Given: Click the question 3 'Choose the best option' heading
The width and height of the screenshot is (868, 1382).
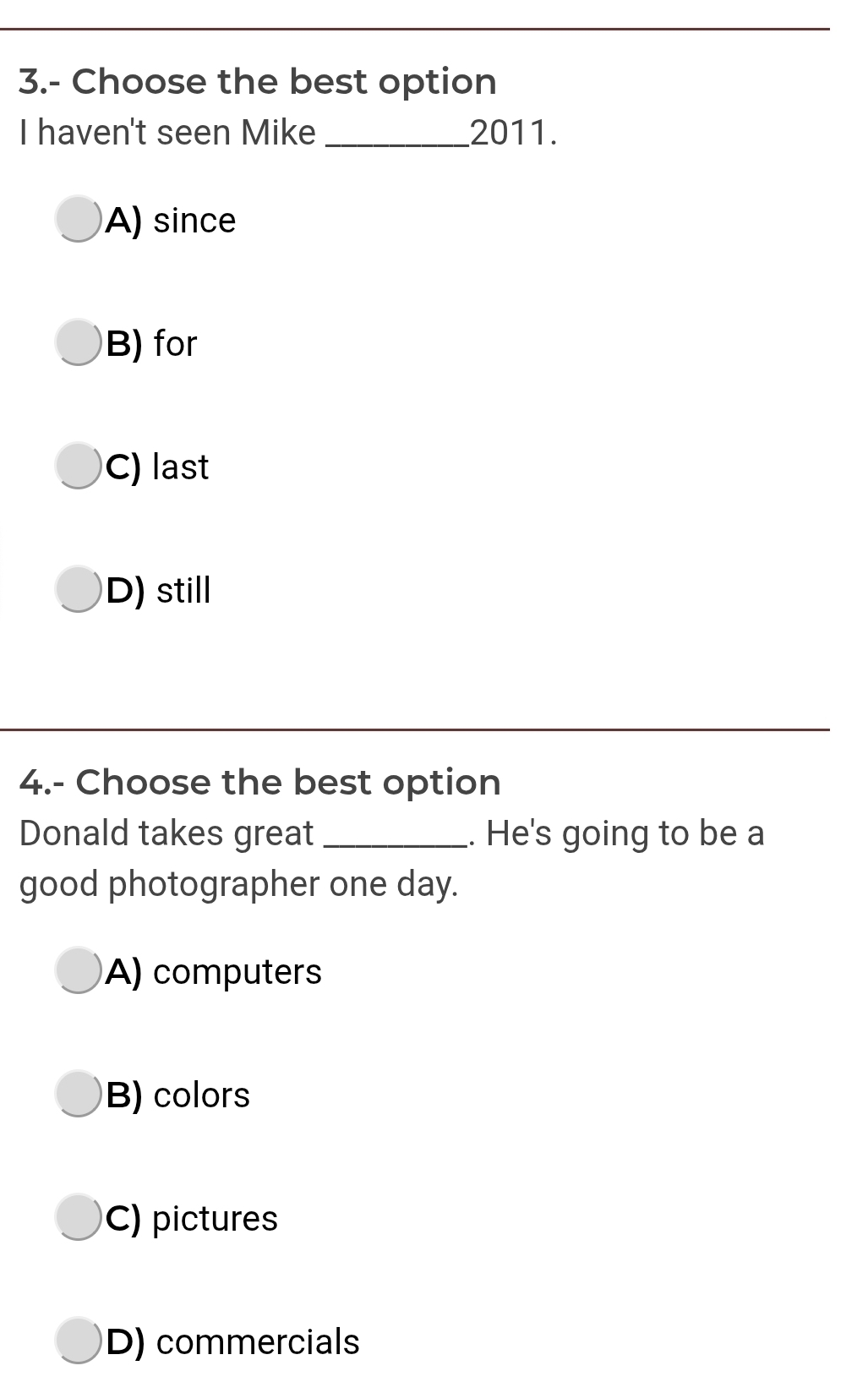Looking at the screenshot, I should coord(258,82).
